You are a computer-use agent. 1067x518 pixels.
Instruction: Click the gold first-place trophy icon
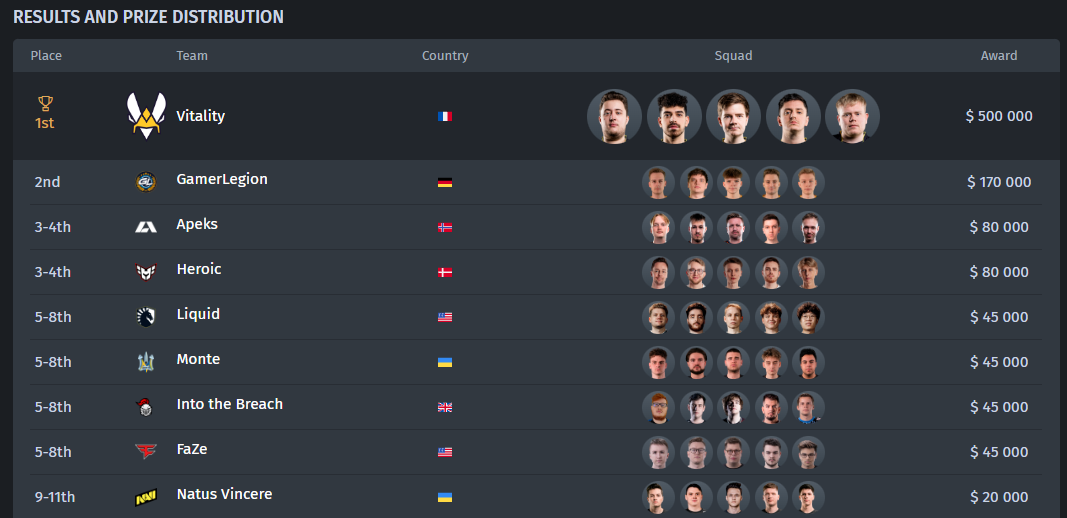point(45,103)
